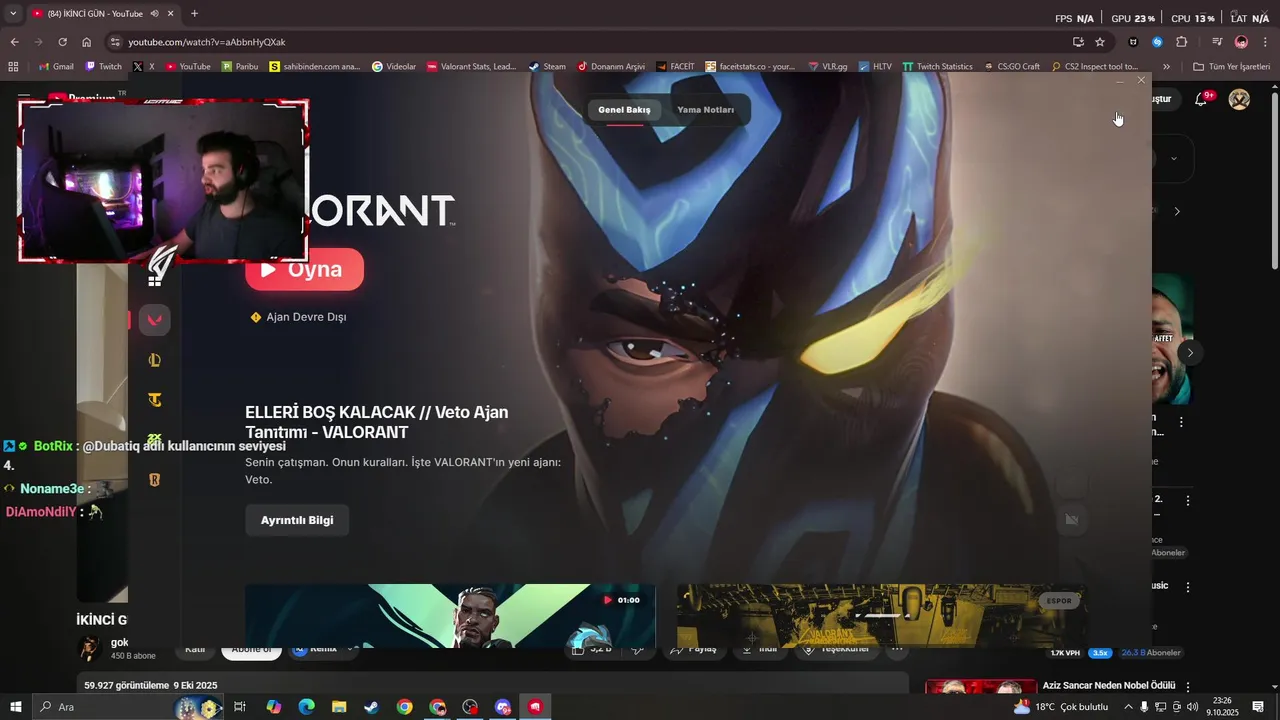The width and height of the screenshot is (1280, 720).
Task: Toggle the background video mute icon
Action: pyautogui.click(x=1071, y=520)
